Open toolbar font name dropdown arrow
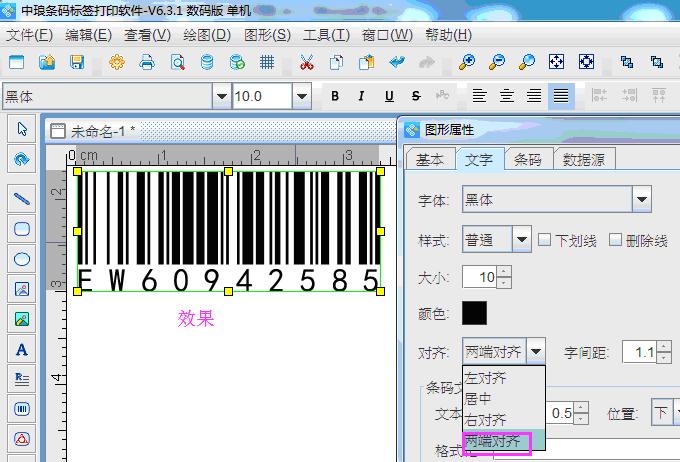Viewport: 680px width, 462px height. pos(222,96)
